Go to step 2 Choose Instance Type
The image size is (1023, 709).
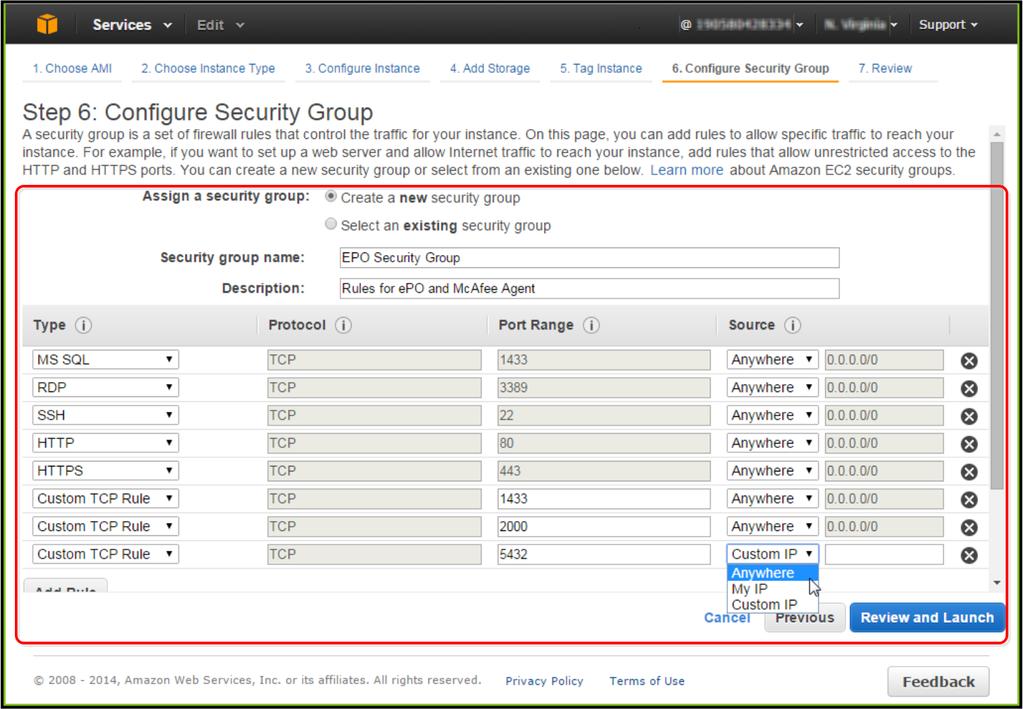[x=208, y=68]
